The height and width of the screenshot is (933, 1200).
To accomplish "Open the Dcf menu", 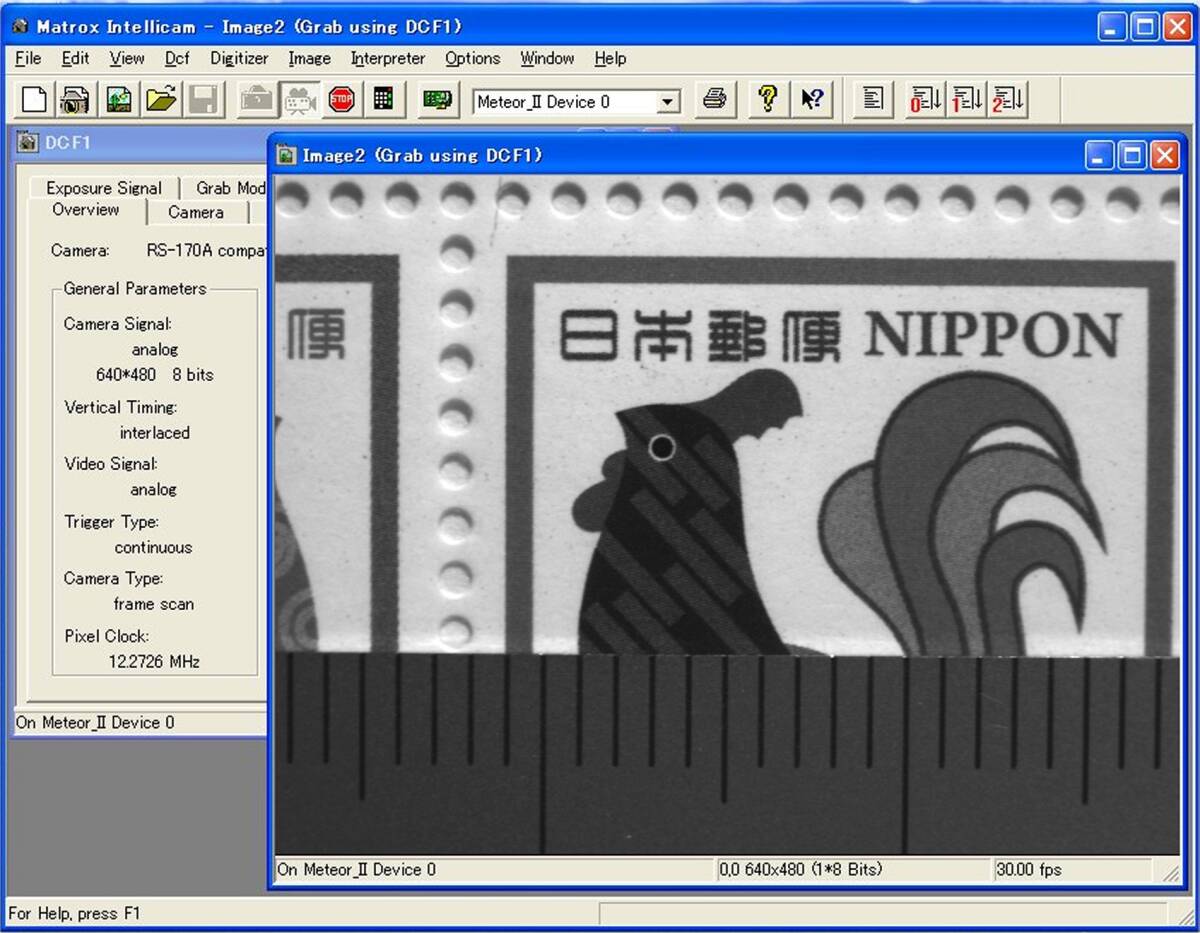I will [177, 58].
